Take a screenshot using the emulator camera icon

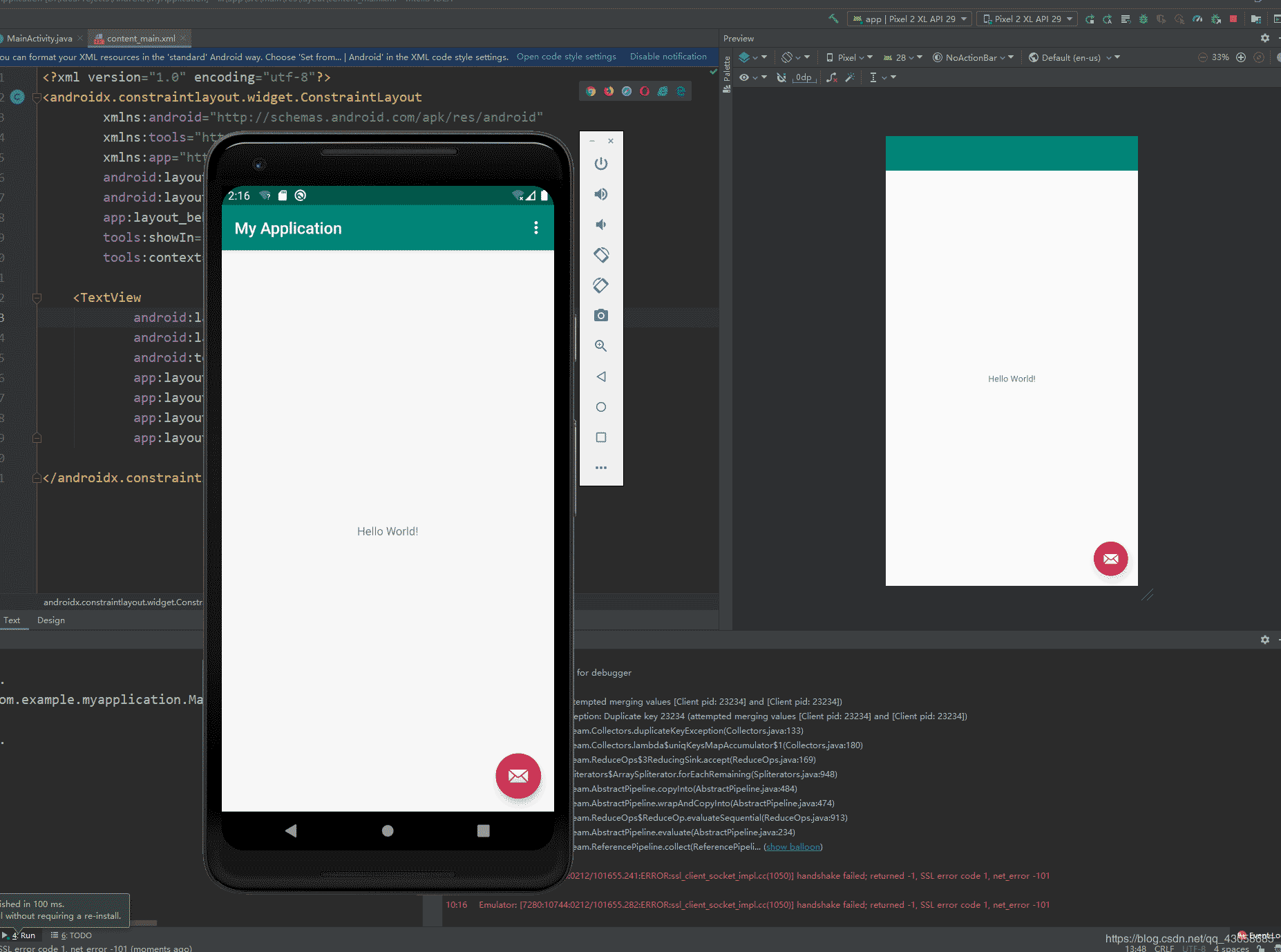pos(600,315)
